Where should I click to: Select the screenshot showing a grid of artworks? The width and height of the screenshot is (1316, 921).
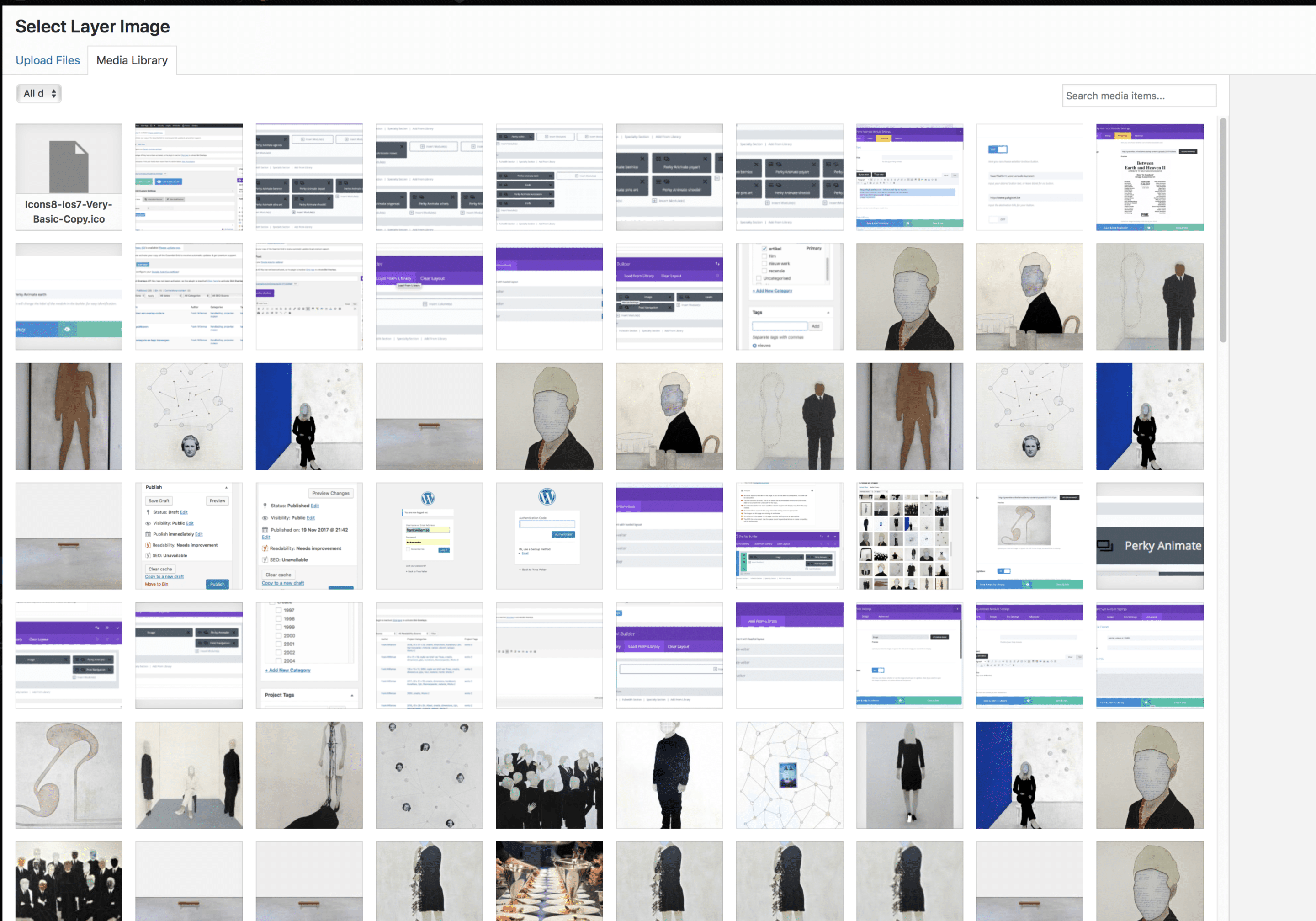click(910, 536)
